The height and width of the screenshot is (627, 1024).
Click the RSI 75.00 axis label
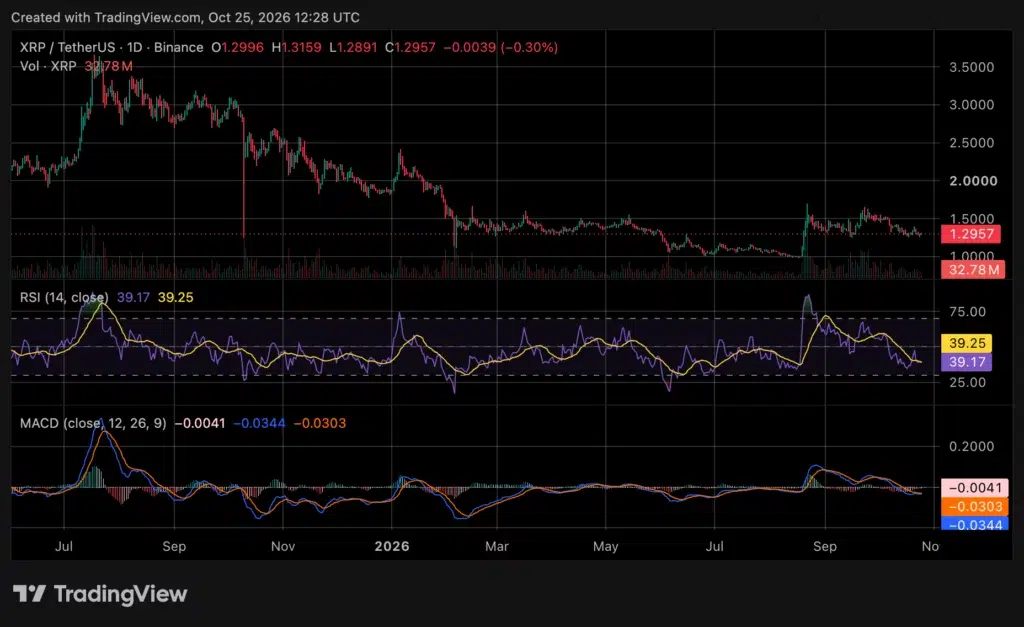[x=967, y=312]
